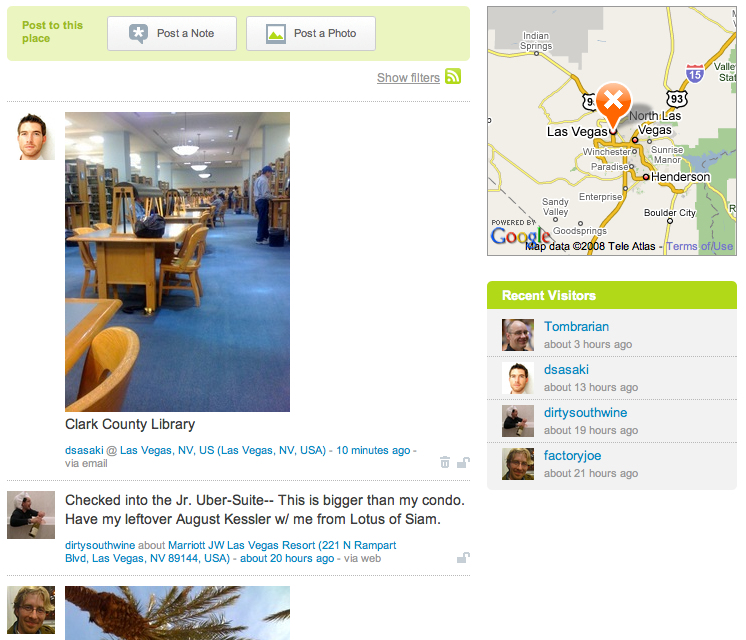Open Tombrarian's profile from Recent Visitors
Viewport: 746px width, 640px height.
pos(576,326)
